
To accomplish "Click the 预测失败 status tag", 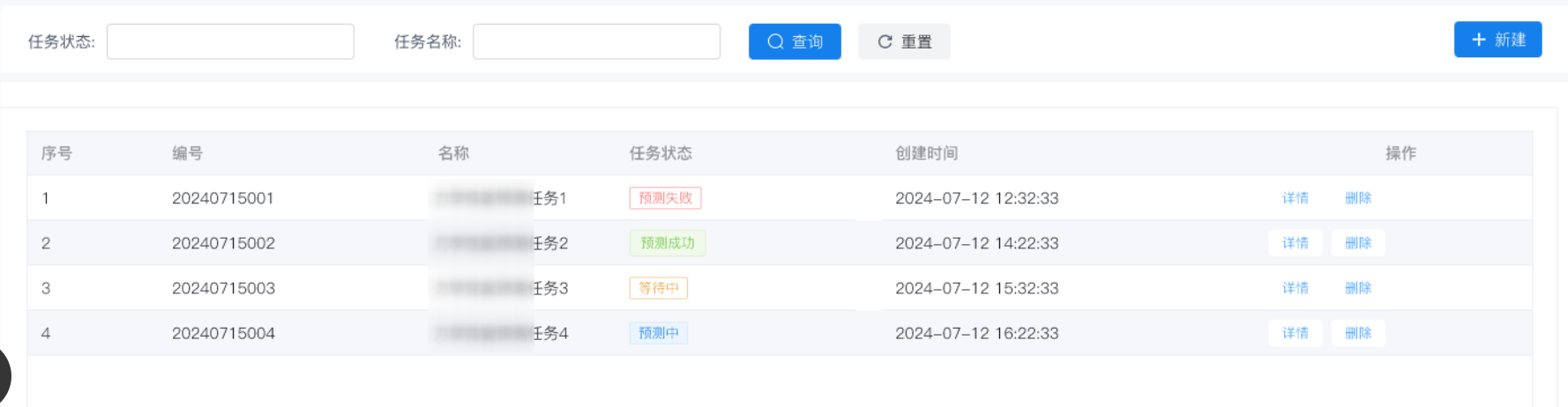I will coord(665,198).
